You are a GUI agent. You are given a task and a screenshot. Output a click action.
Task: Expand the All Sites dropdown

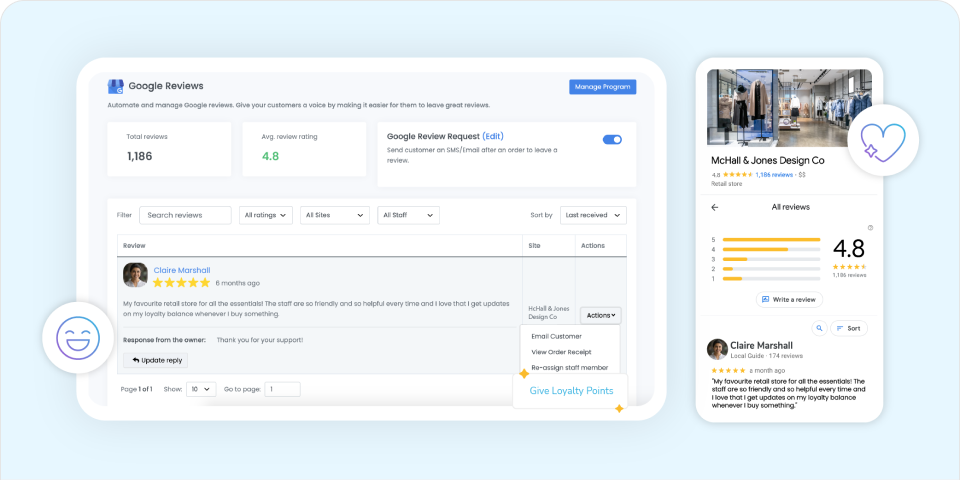point(335,215)
